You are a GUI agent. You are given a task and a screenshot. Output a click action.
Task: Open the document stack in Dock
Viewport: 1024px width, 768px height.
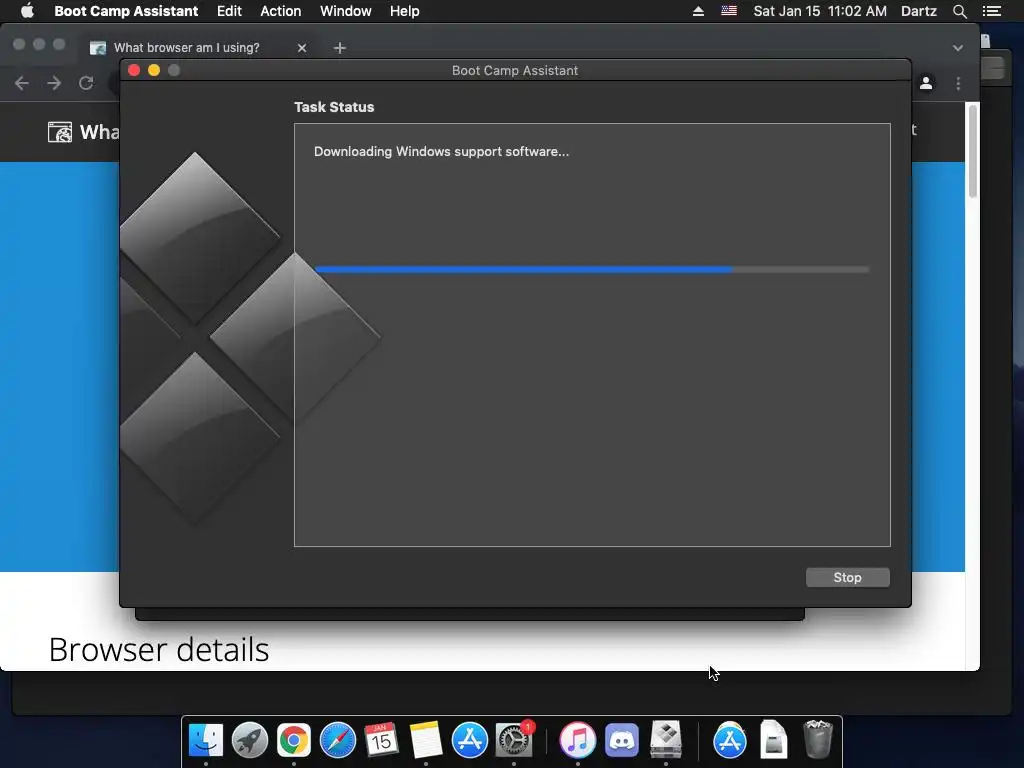(x=773, y=739)
